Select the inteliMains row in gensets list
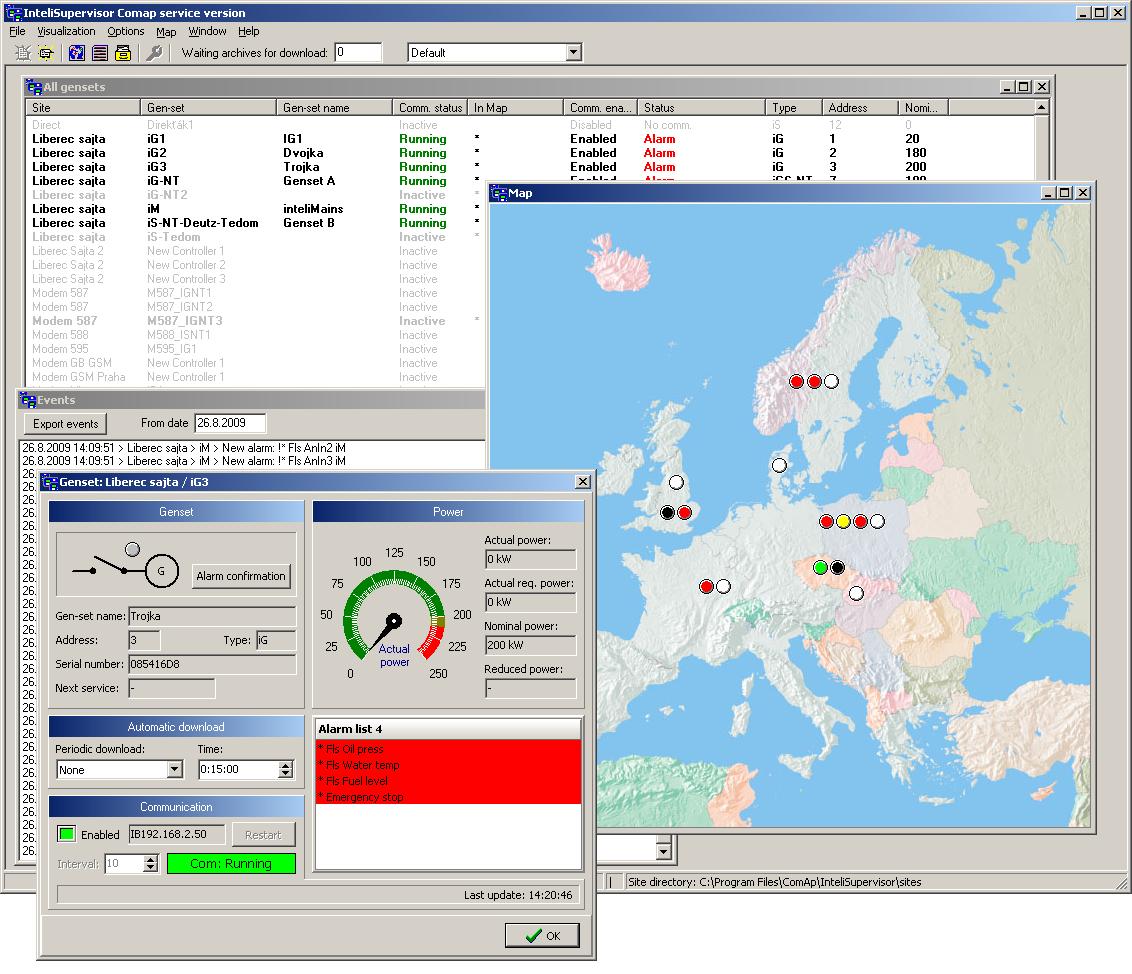The image size is (1132, 974). pos(256,209)
